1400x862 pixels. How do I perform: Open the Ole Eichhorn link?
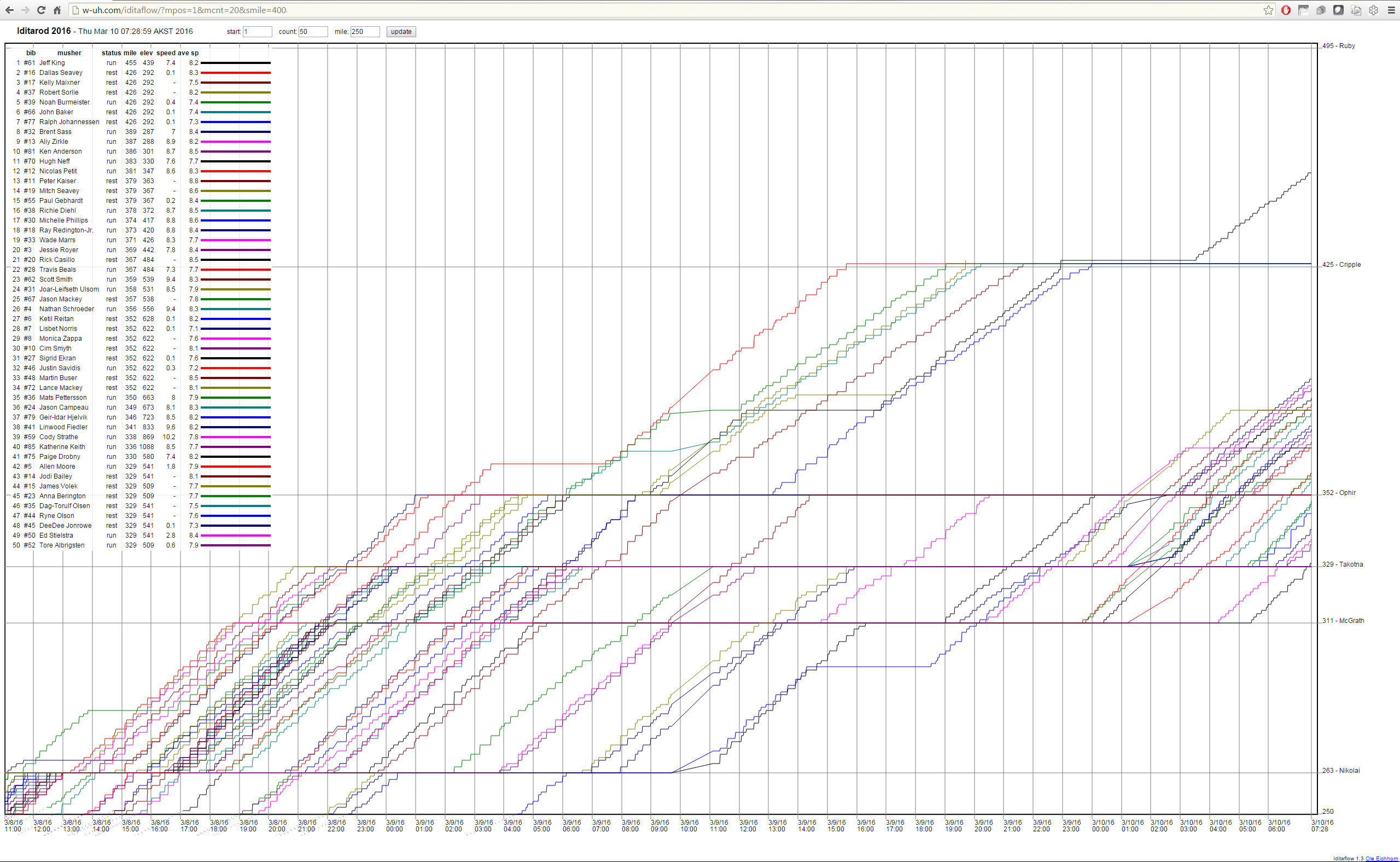coord(1381,859)
